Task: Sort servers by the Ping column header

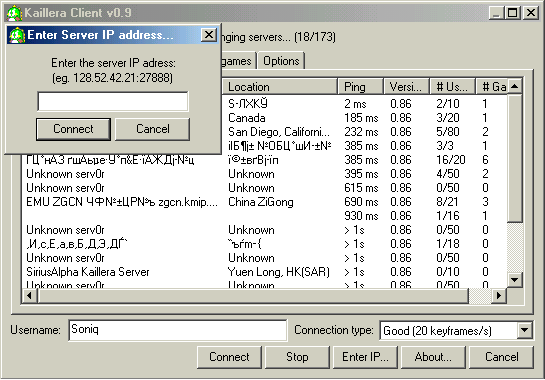Action: click(361, 87)
